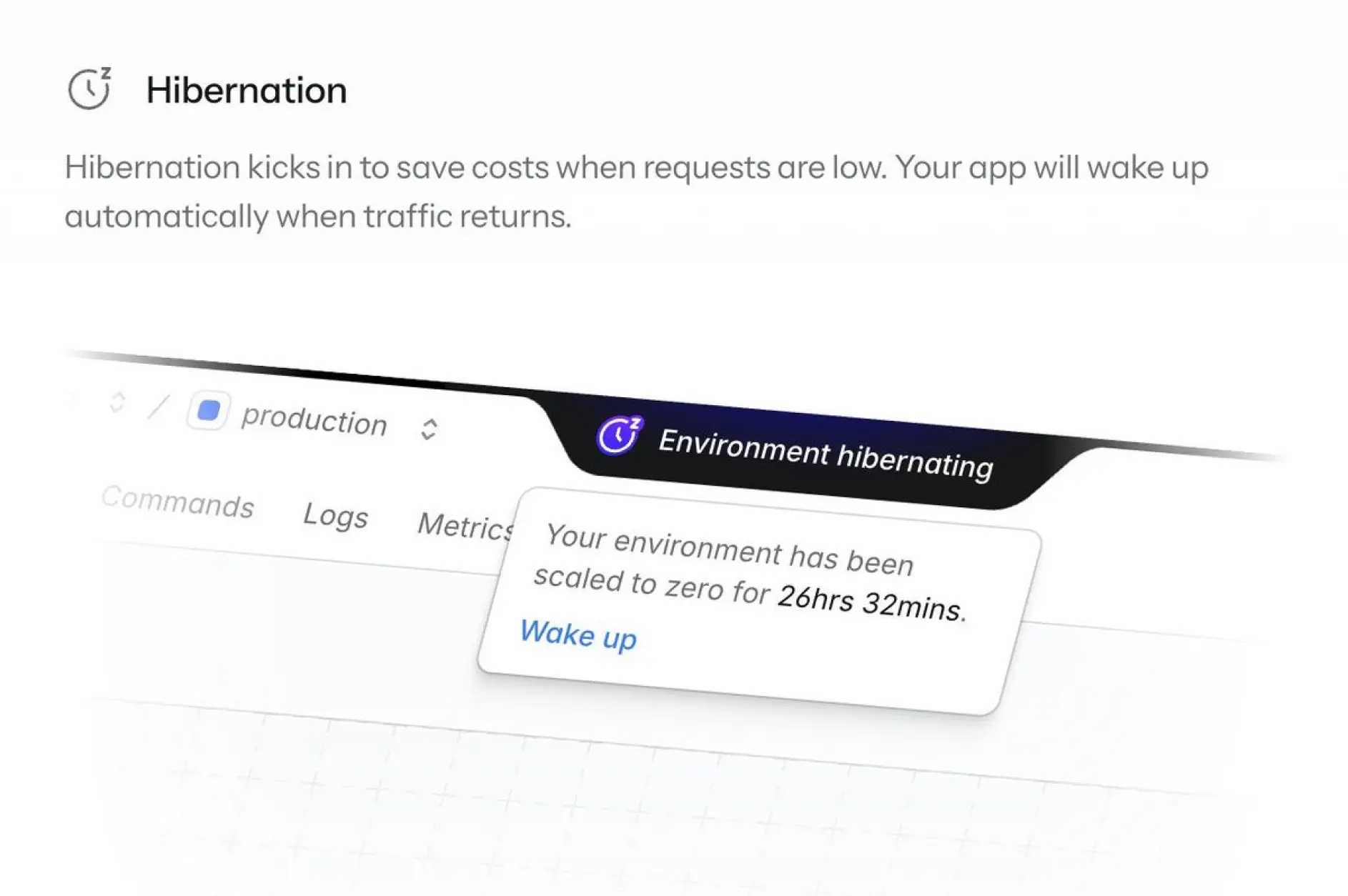This screenshot has height=896, width=1348.
Task: Open the environment switcher chevron beside production
Action: click(429, 429)
